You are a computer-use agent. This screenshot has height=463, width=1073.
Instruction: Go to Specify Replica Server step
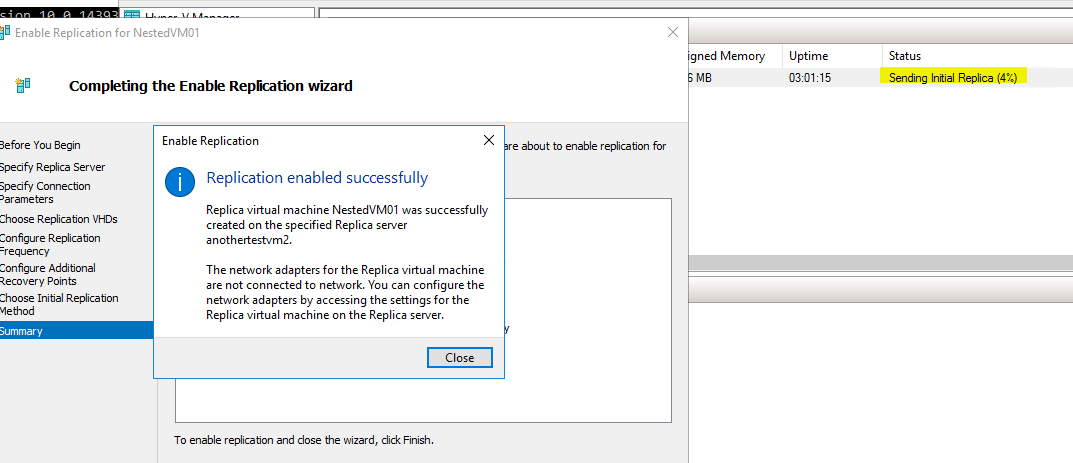(x=52, y=167)
